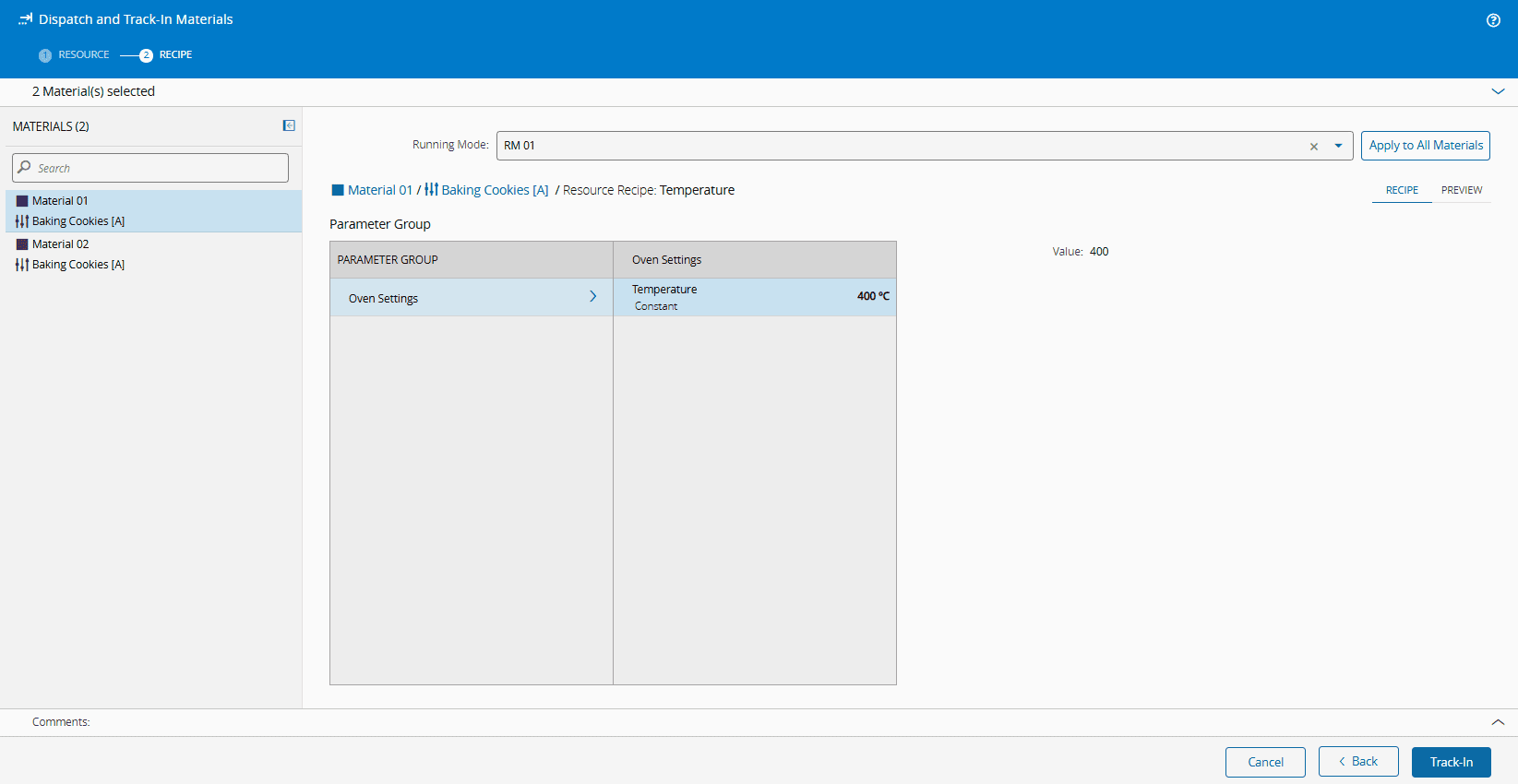Screen dimensions: 1518x784
Task: Click the Material 02 square icon in list
Action: coord(22,244)
